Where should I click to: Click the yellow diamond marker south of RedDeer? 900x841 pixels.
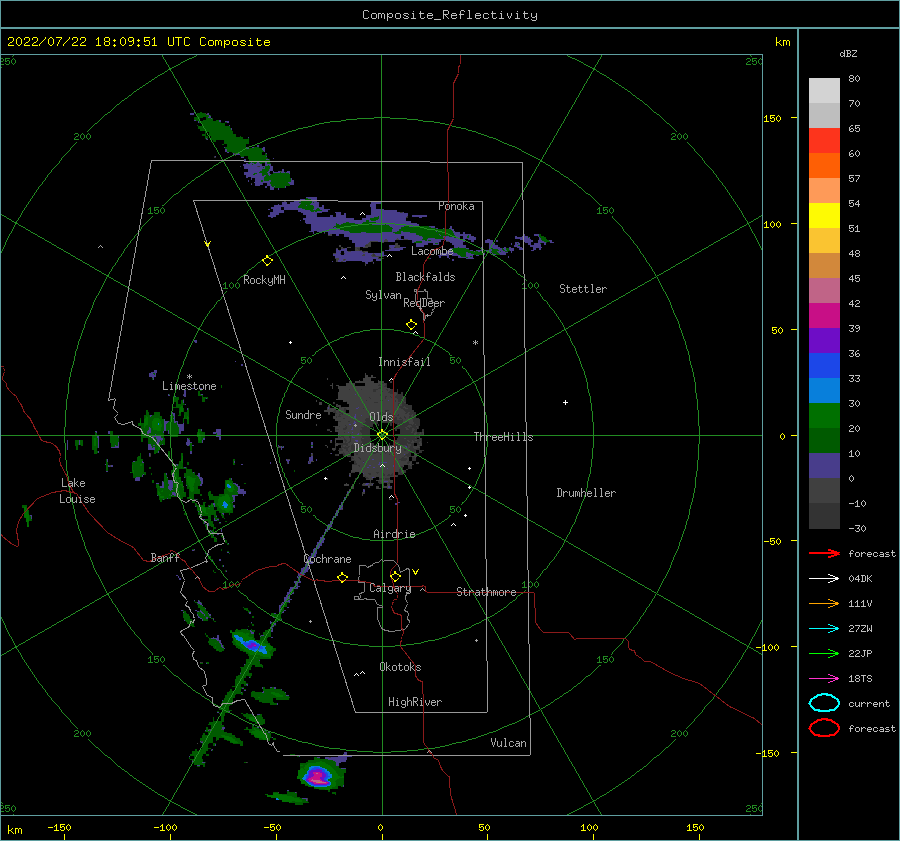(x=412, y=325)
